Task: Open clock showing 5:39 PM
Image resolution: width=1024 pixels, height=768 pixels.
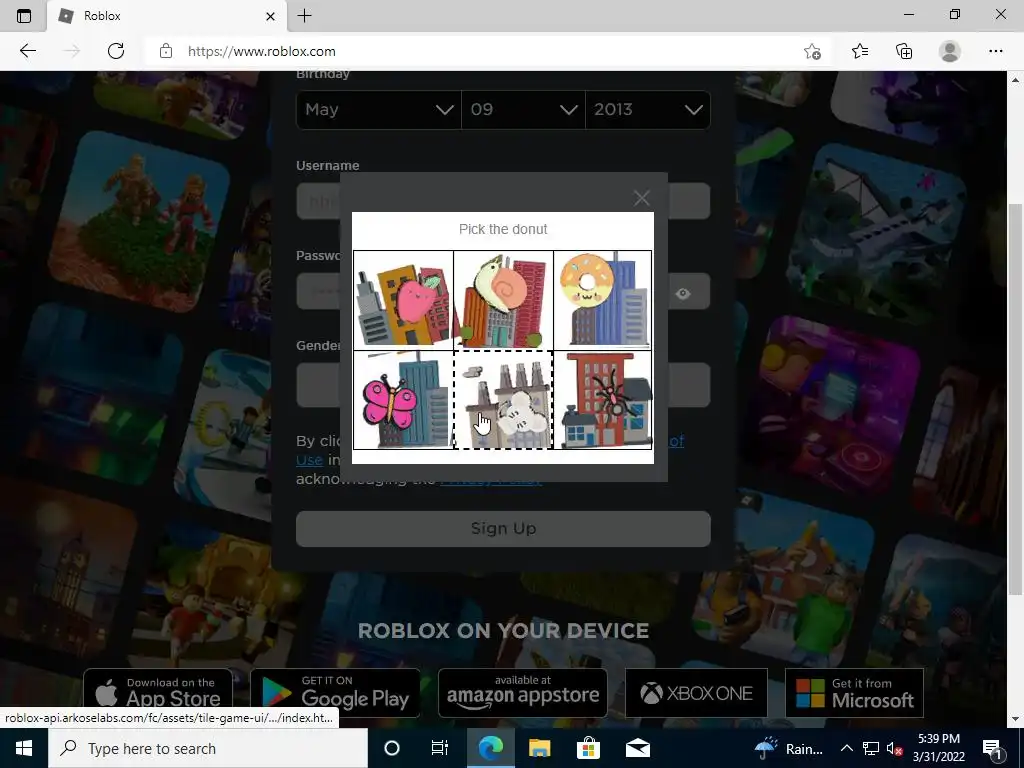Action: coord(938,748)
